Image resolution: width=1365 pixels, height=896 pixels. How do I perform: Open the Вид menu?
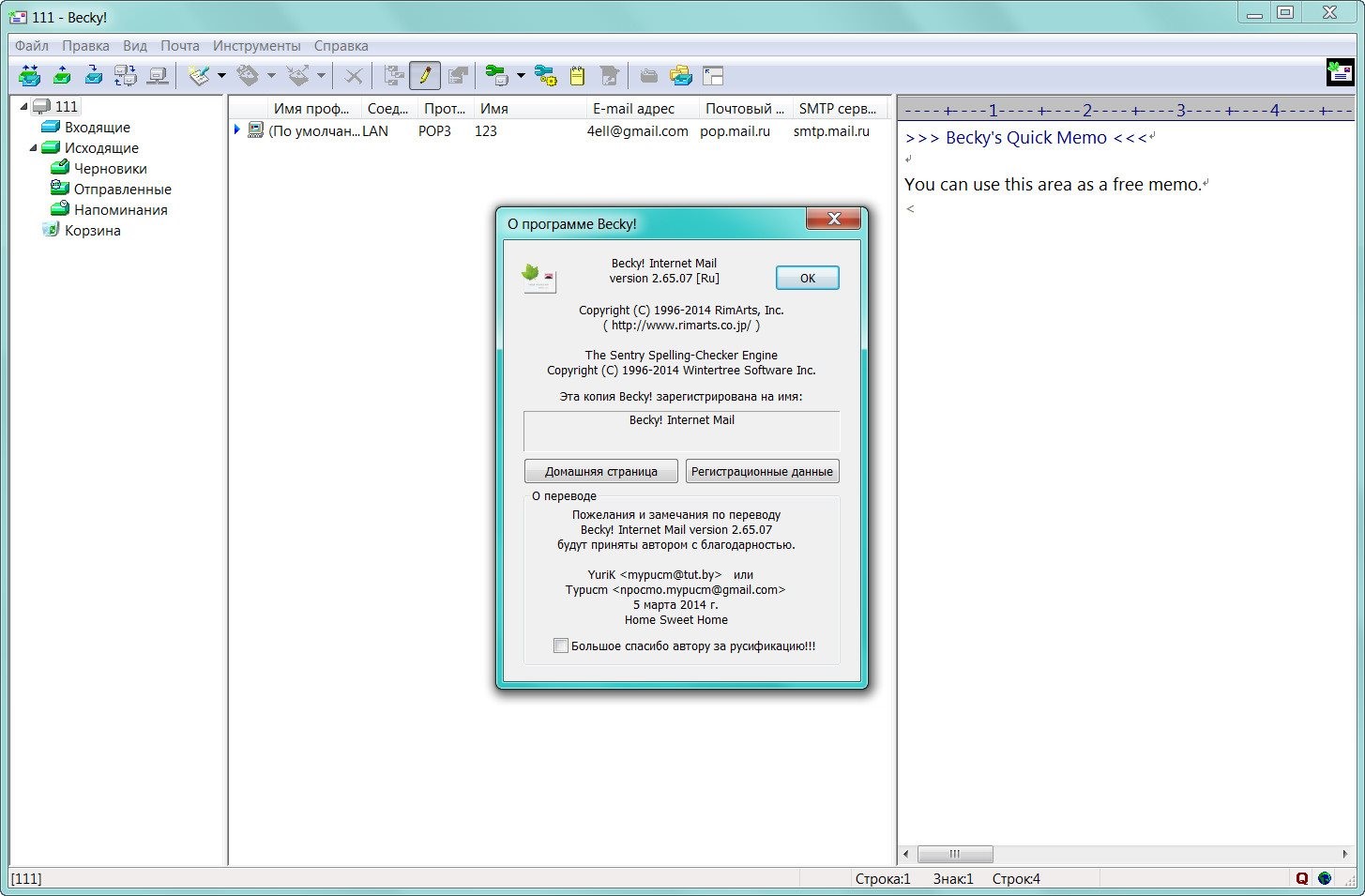(x=135, y=45)
